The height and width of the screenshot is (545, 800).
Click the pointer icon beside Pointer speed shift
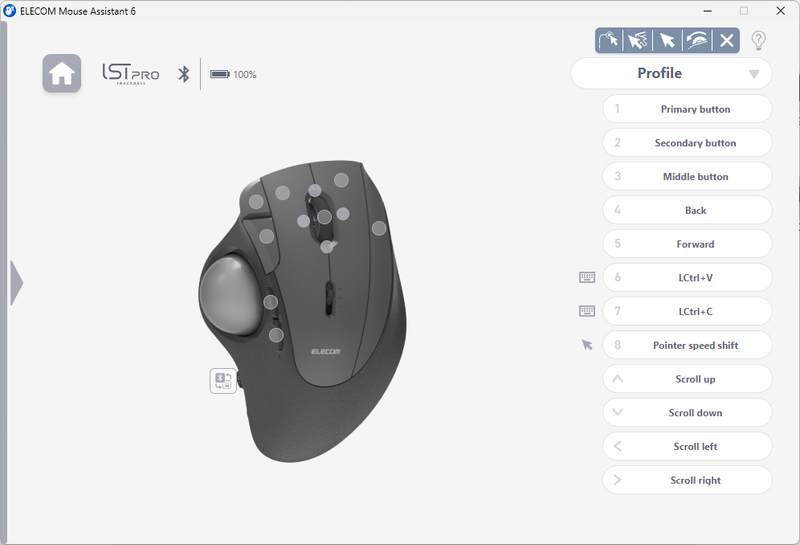(587, 345)
